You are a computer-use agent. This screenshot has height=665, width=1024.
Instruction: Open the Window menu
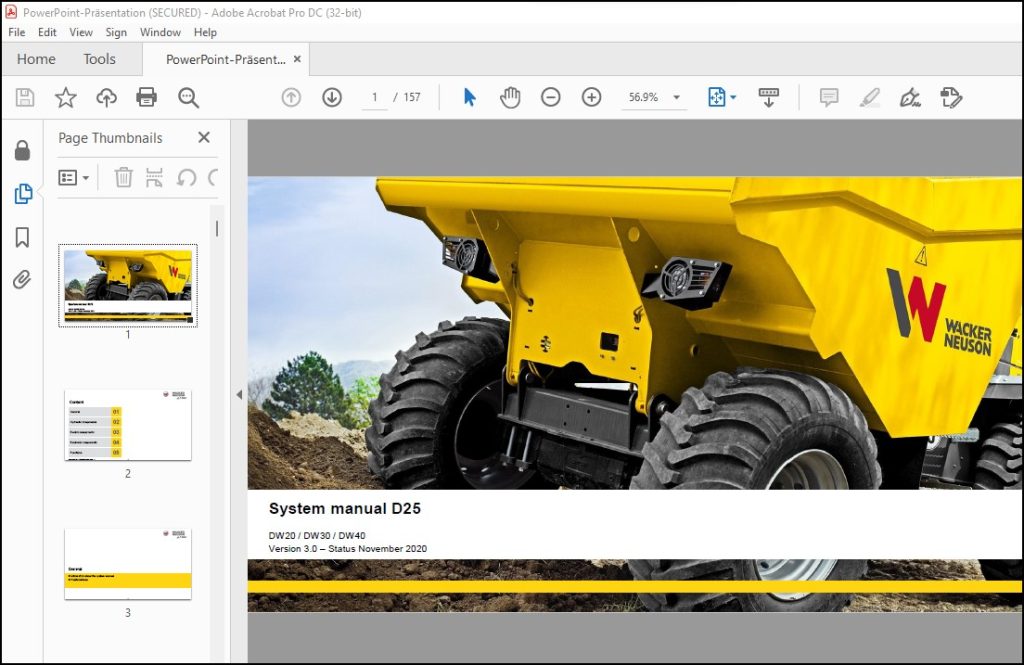click(x=160, y=32)
